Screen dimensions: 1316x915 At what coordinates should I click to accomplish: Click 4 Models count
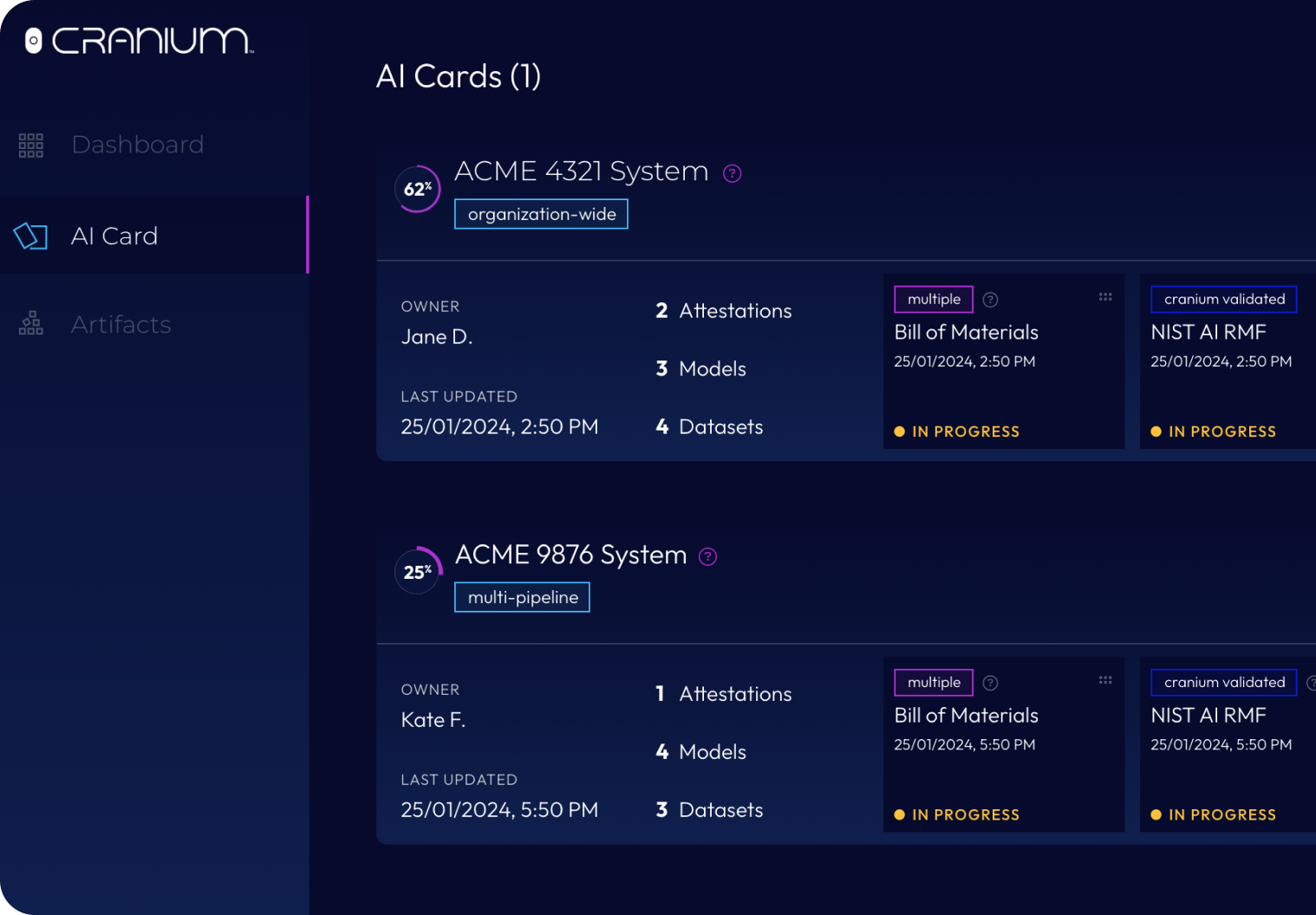700,752
